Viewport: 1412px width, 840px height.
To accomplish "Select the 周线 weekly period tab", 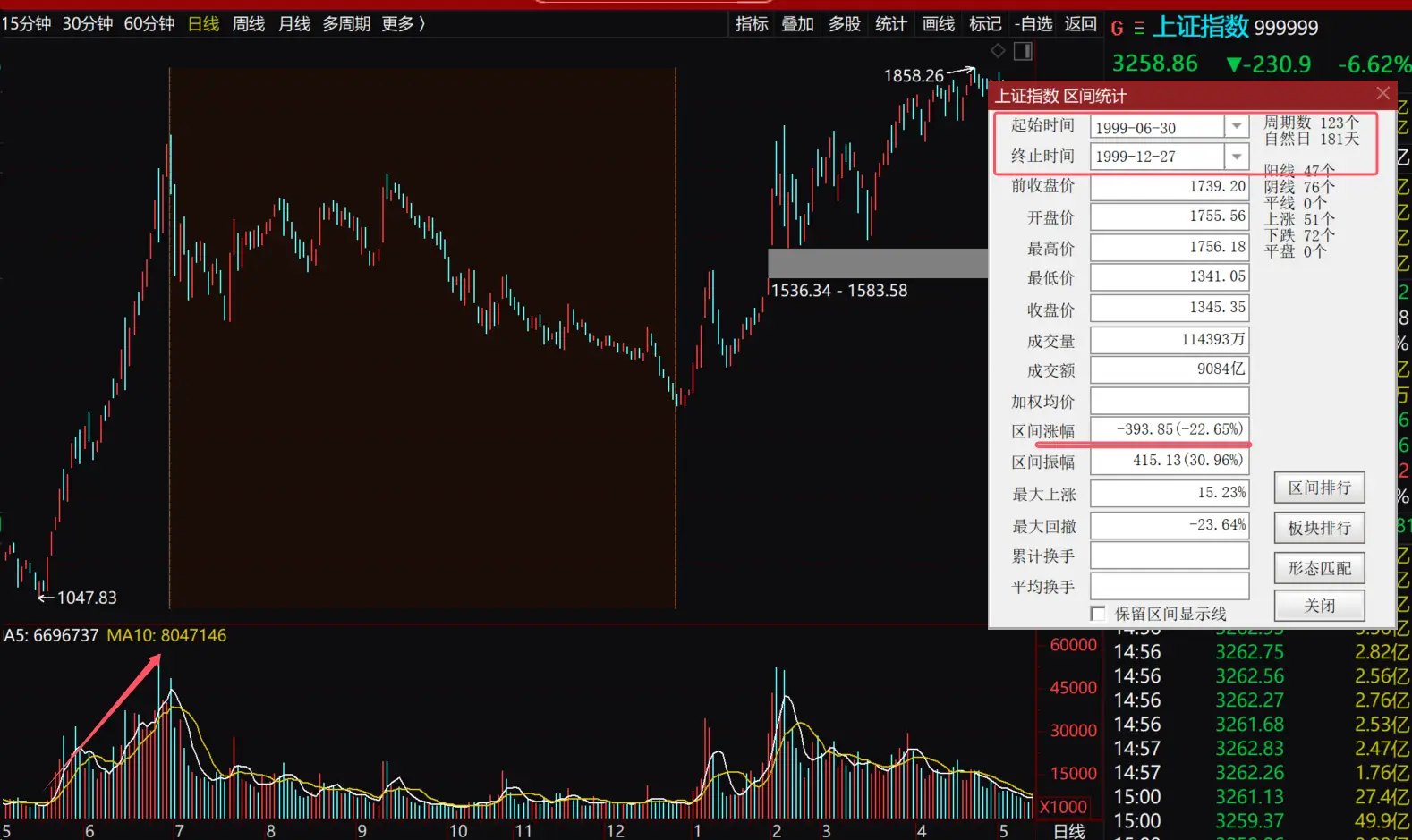I will 249,24.
